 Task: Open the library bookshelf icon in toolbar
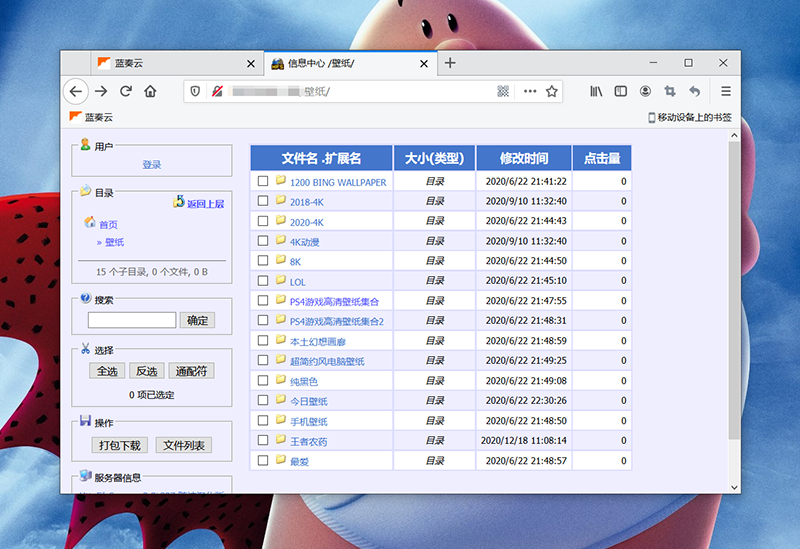(x=596, y=91)
